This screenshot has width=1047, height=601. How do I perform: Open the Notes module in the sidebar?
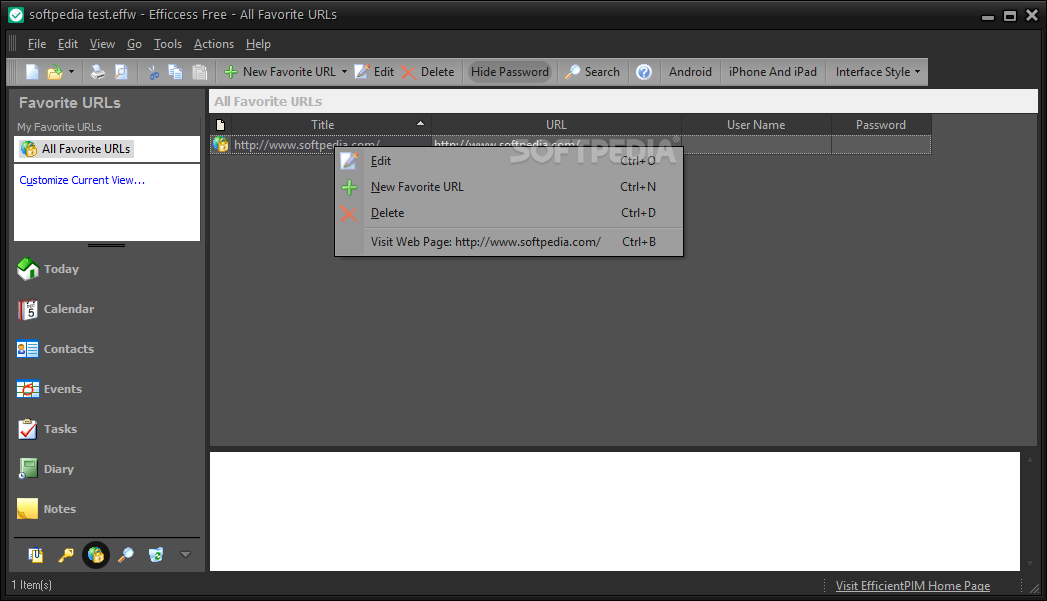[46, 510]
